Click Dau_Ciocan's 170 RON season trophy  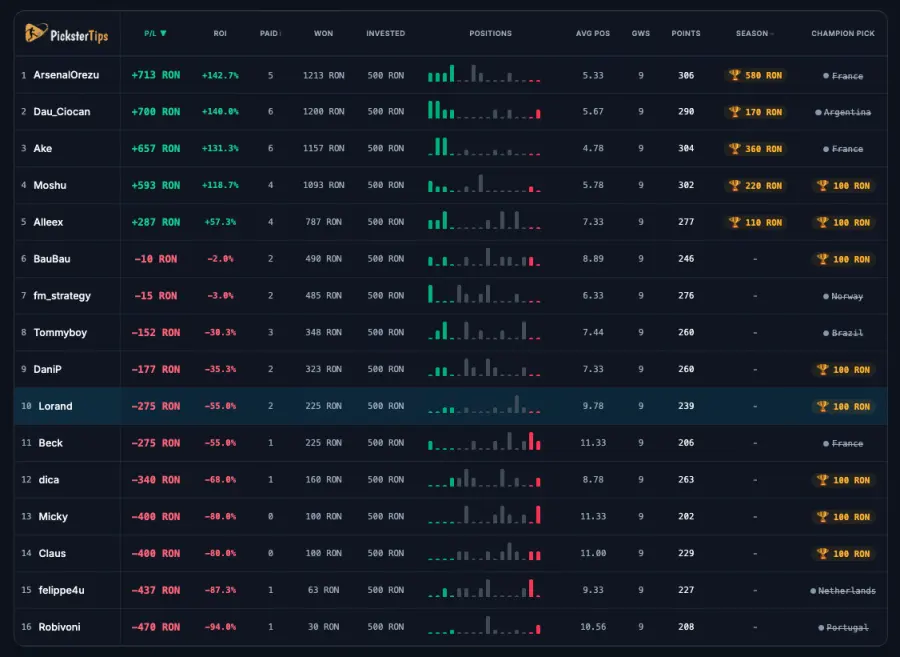pyautogui.click(x=755, y=112)
